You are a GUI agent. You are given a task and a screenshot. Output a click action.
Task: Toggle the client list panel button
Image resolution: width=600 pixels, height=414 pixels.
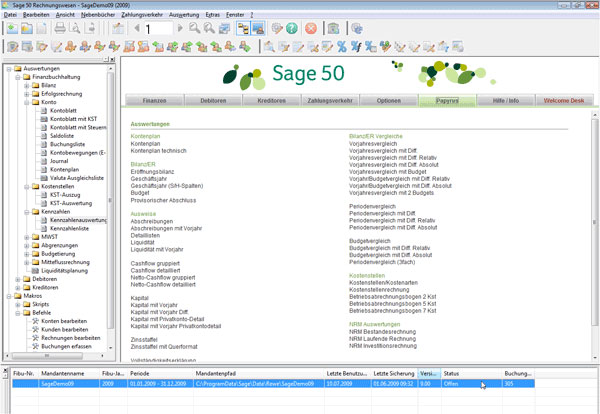(258, 28)
